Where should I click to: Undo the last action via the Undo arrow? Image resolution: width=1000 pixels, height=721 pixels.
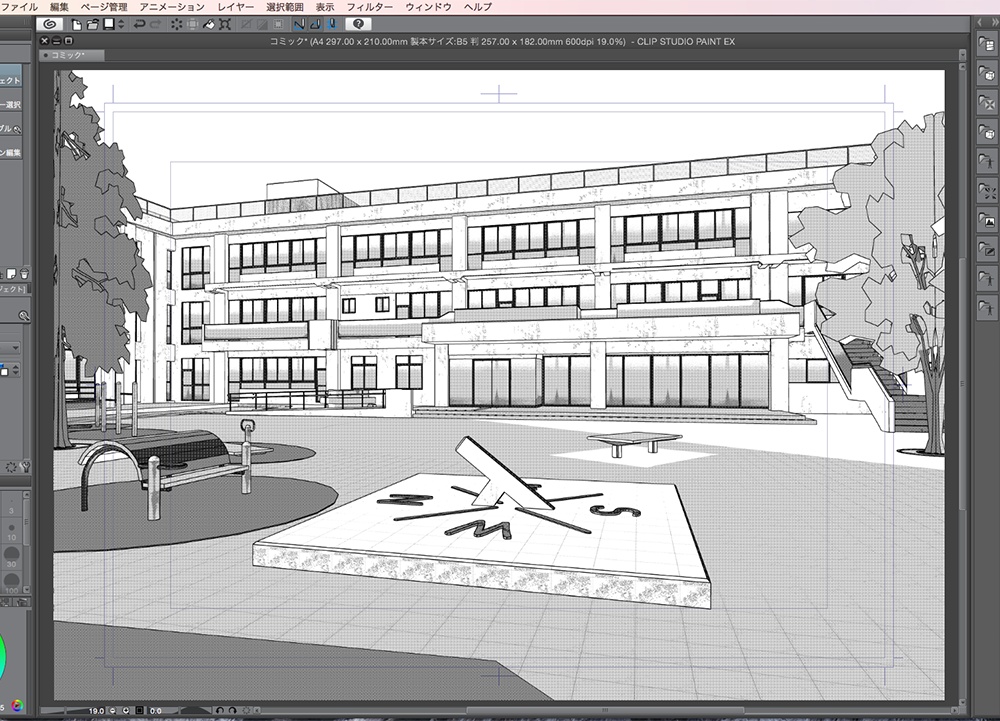coord(139,25)
